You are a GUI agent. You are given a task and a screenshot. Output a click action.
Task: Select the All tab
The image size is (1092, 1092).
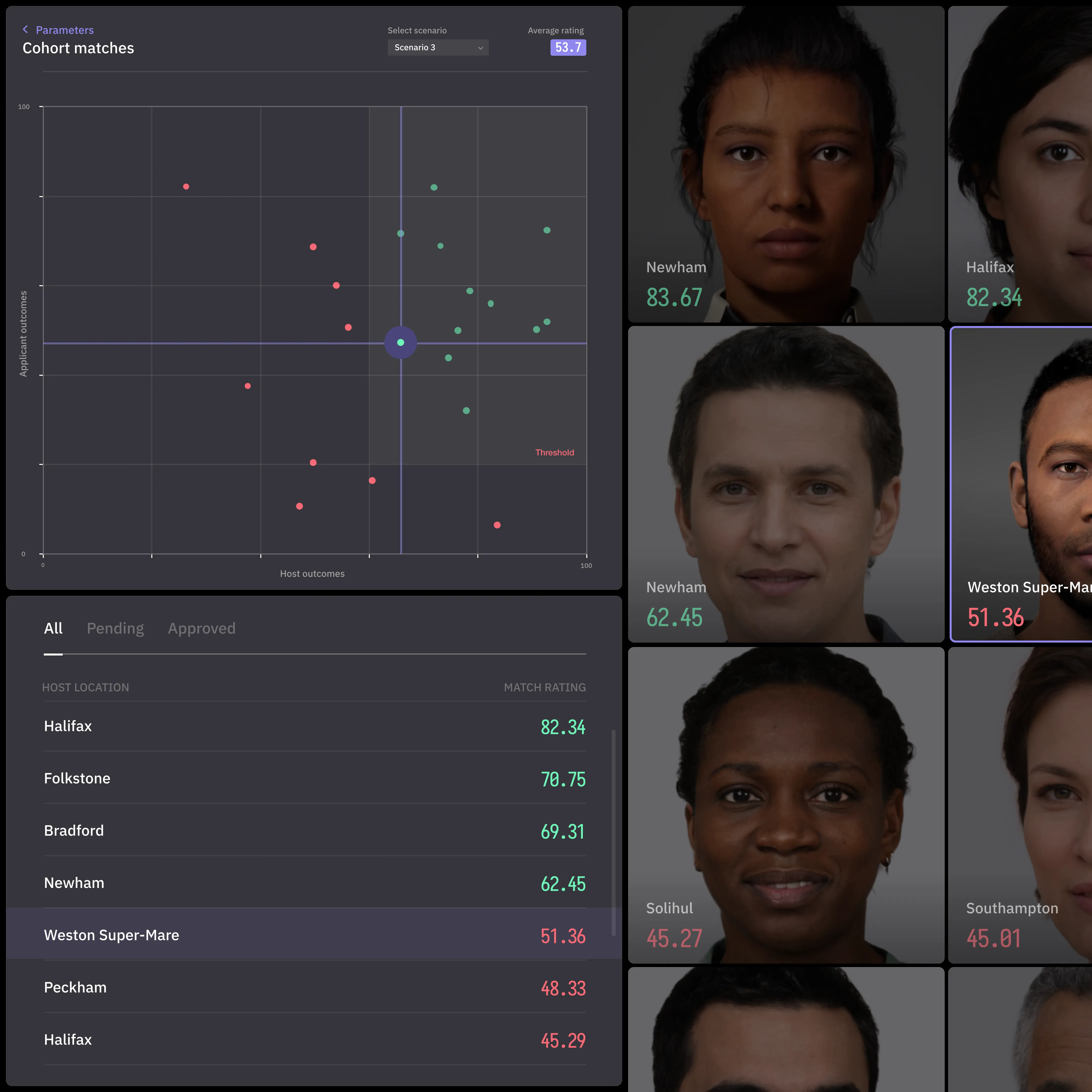[53, 629]
